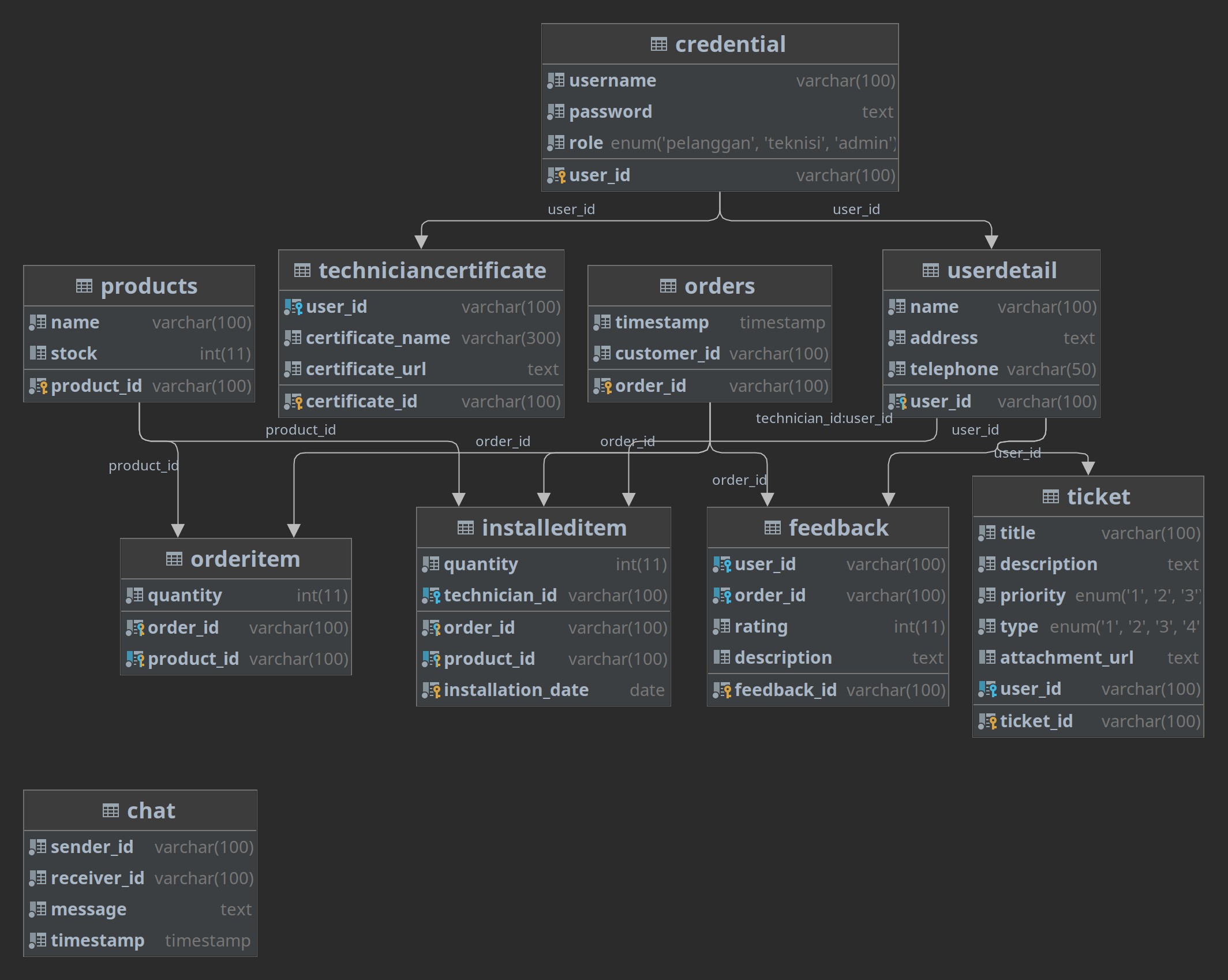Click the column icon beside password
This screenshot has height=980, width=1228.
point(556,112)
